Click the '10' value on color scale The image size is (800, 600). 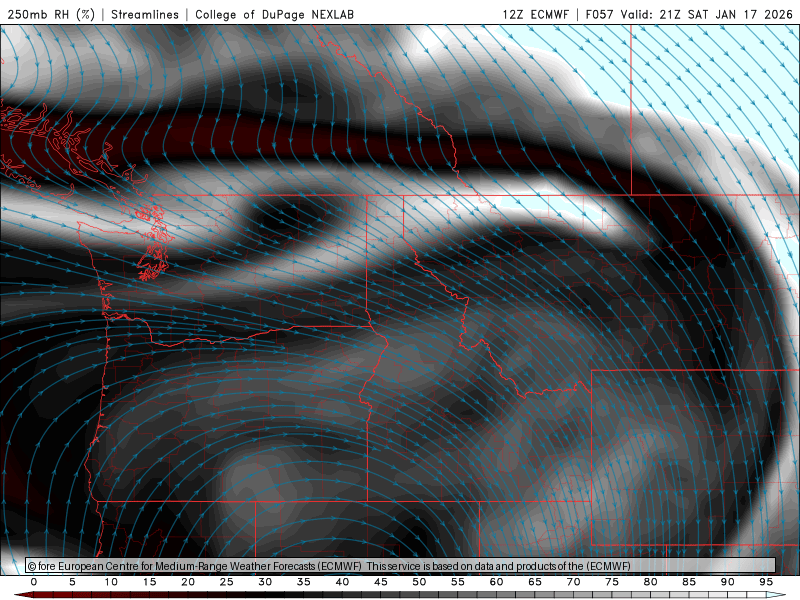point(111,582)
